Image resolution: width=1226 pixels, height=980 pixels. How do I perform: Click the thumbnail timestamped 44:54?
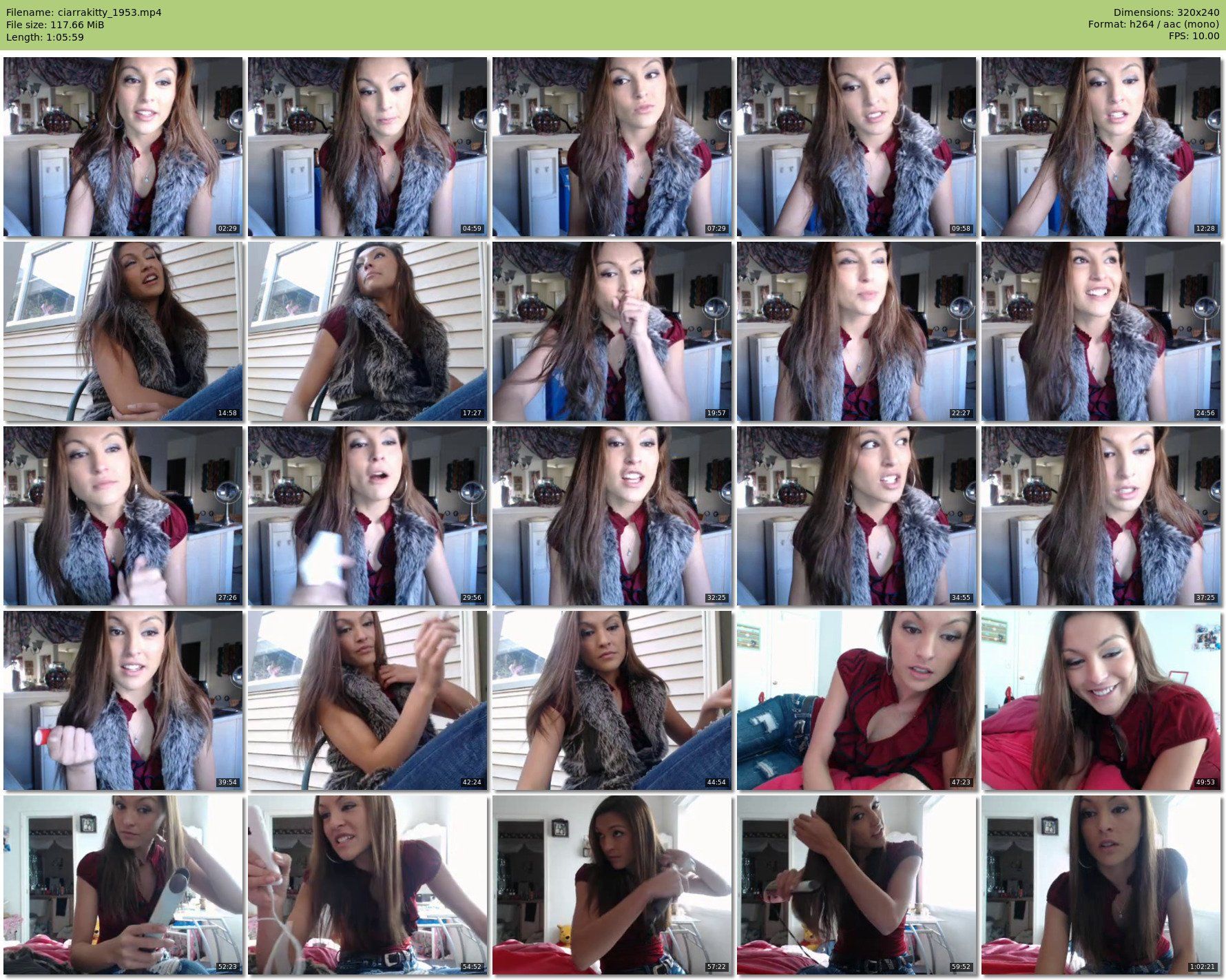(x=612, y=700)
